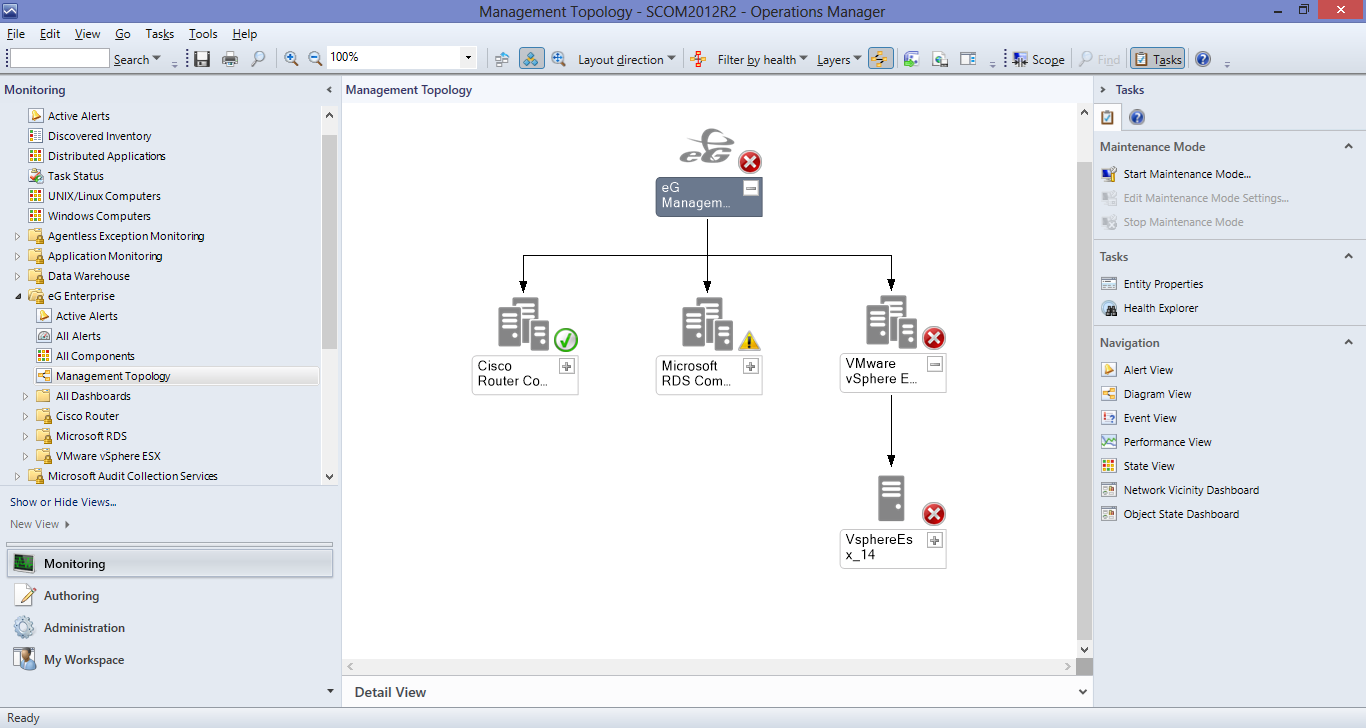The width and height of the screenshot is (1366, 728).
Task: Open Alert View navigation link
Action: click(1148, 370)
